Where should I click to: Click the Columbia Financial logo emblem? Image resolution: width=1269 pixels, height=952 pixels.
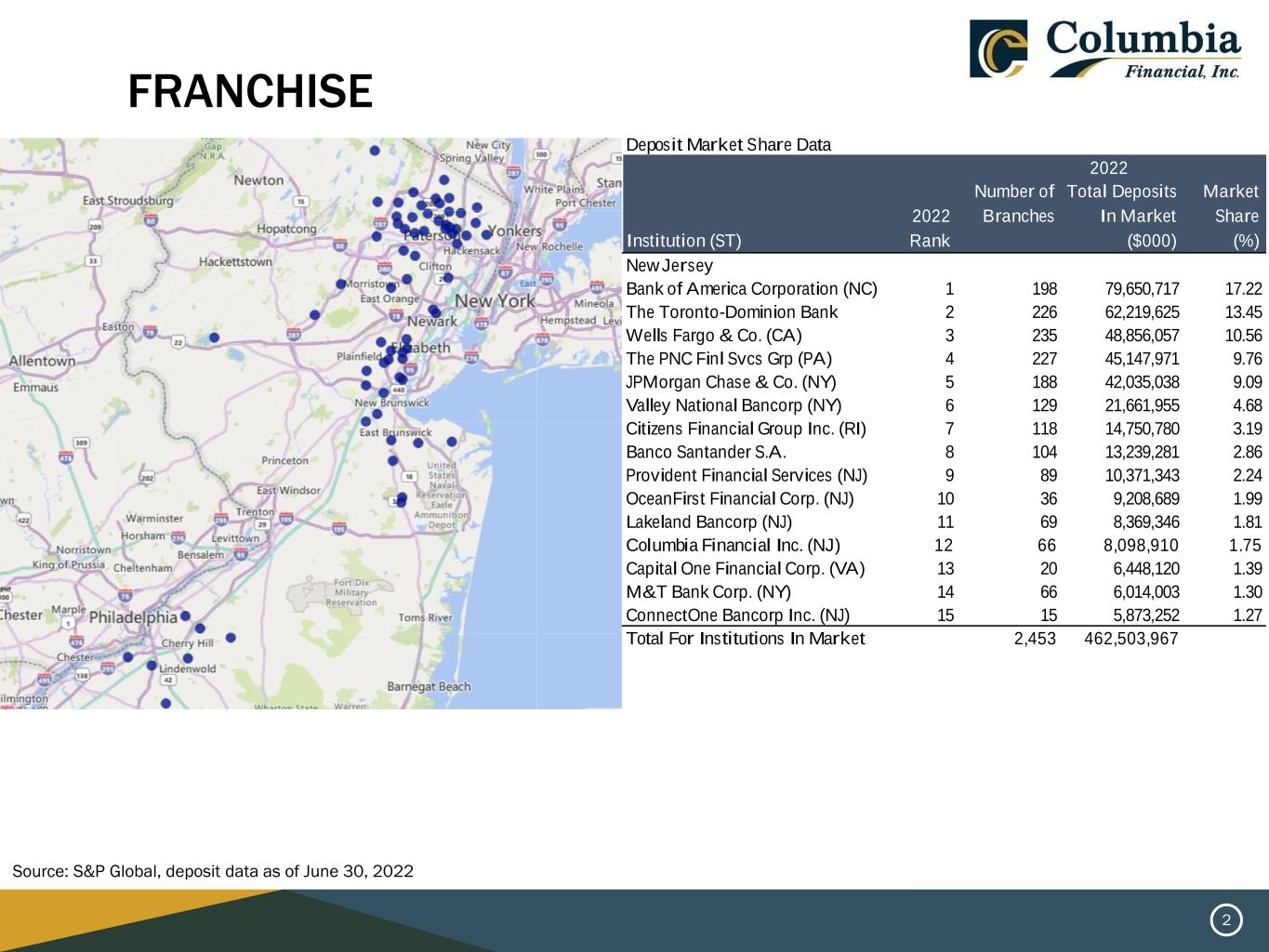click(998, 49)
